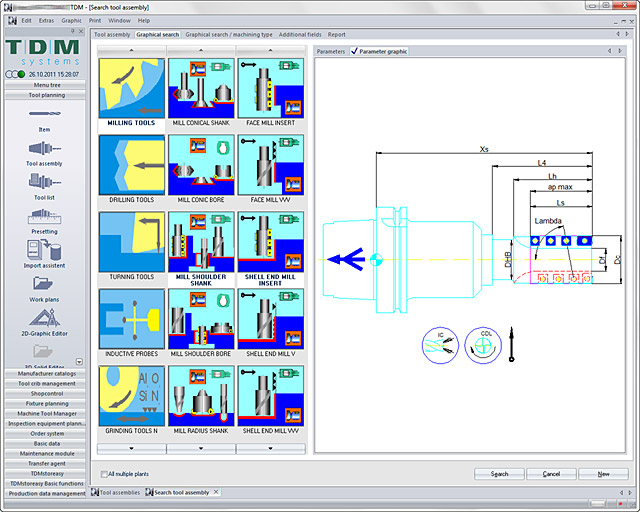
Task: Choose the MILL CONIC BORE tile
Action: pos(201,165)
